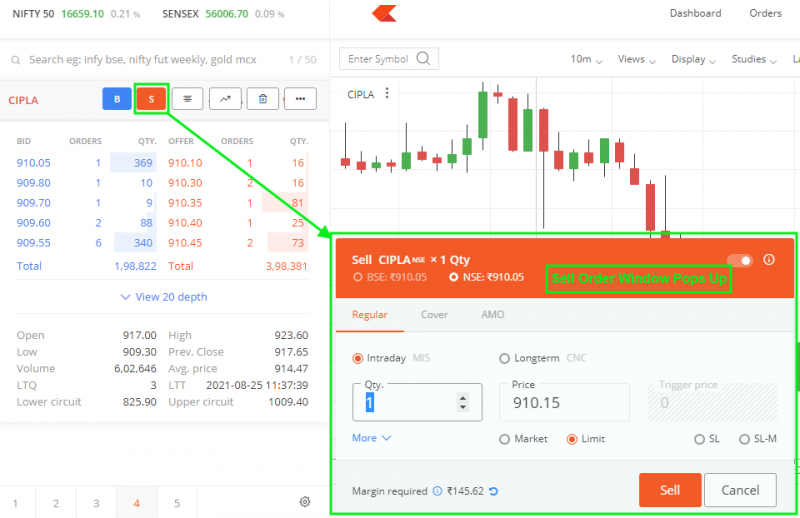Open the three-dot more options for CIPLA
The height and width of the screenshot is (518, 800).
(x=300, y=99)
